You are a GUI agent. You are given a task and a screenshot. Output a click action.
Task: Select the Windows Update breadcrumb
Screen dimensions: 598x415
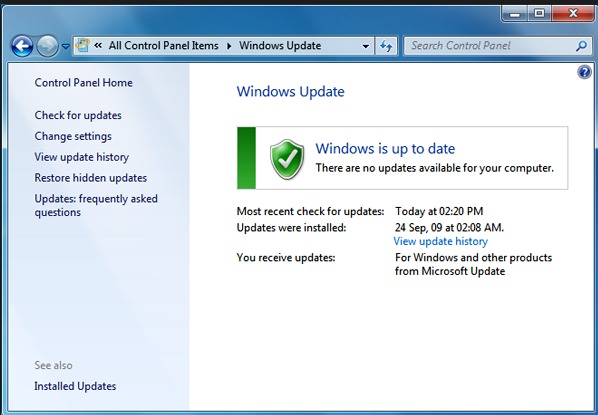click(x=280, y=46)
